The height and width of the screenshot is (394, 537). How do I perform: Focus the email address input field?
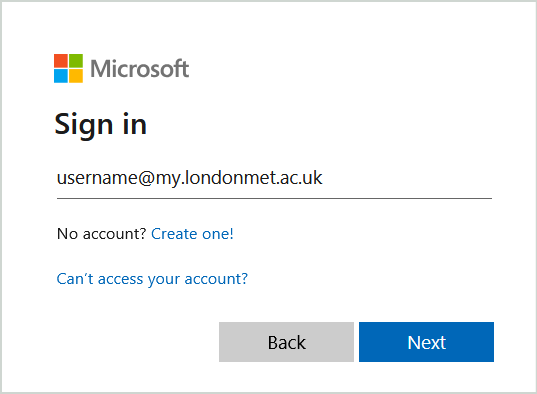click(x=274, y=178)
